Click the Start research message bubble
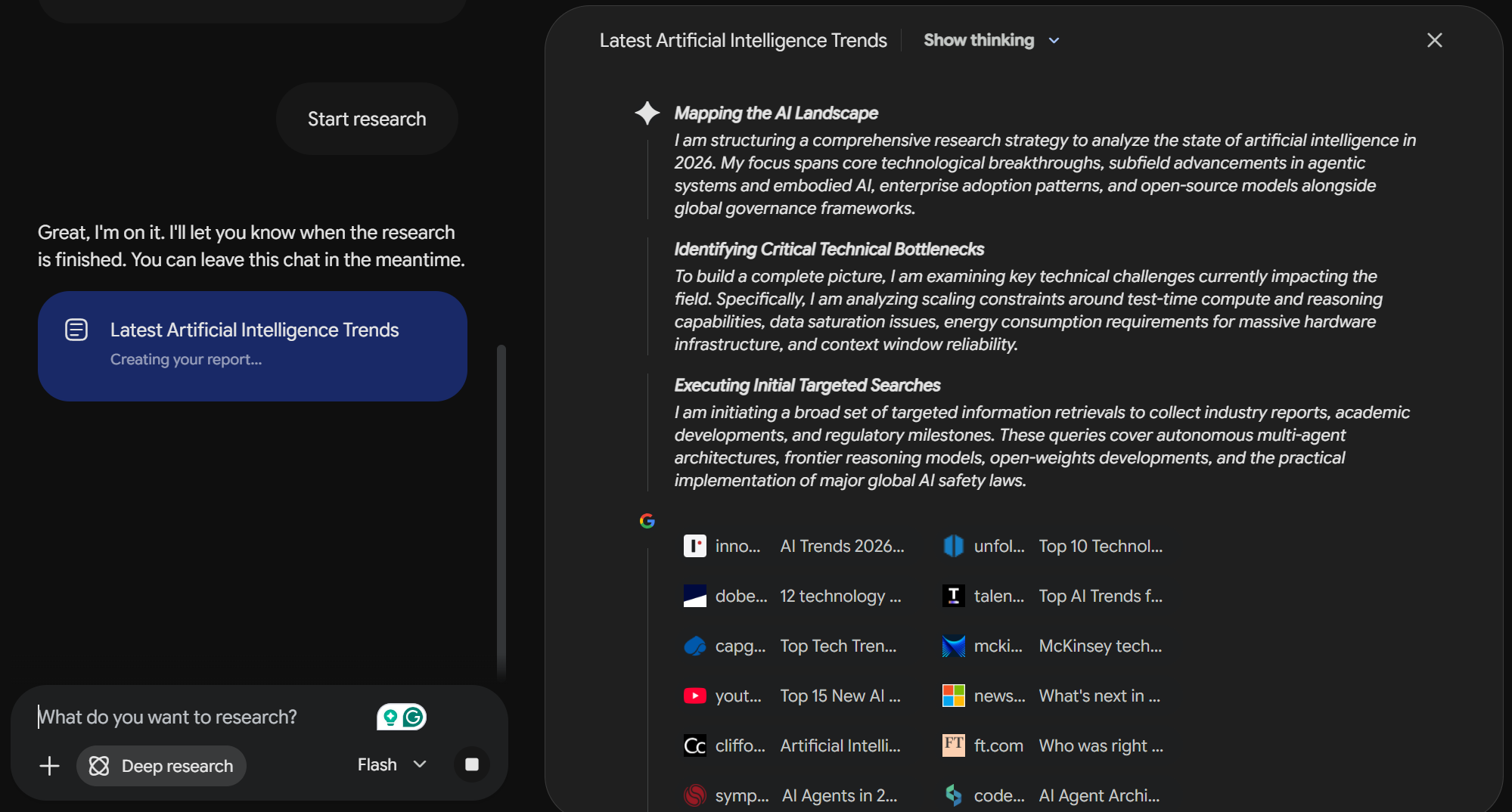Screen dimensions: 1512x812 click(x=367, y=119)
